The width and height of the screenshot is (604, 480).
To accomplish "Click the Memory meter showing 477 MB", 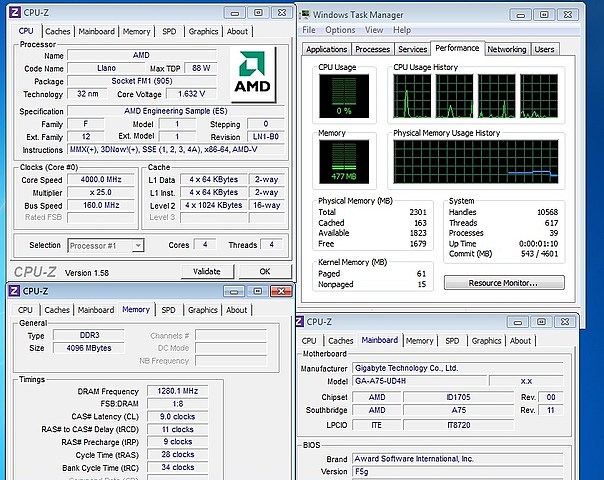I will click(344, 162).
